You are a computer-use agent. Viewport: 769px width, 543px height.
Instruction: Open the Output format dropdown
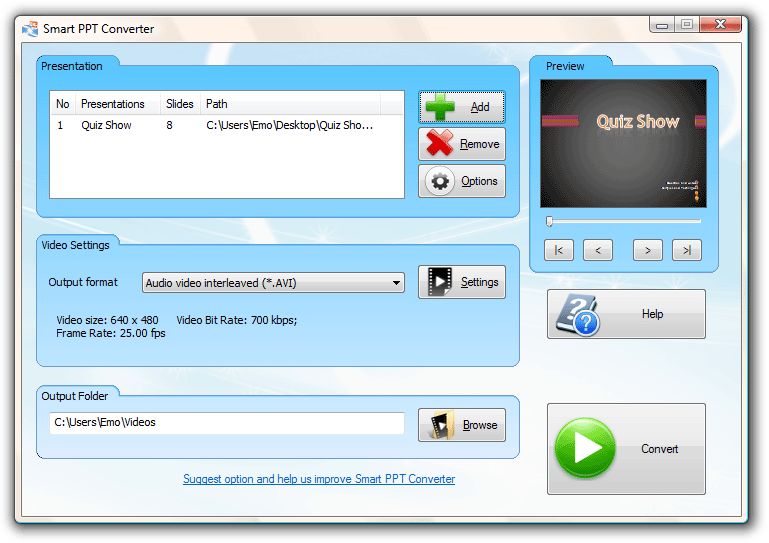pos(273,283)
